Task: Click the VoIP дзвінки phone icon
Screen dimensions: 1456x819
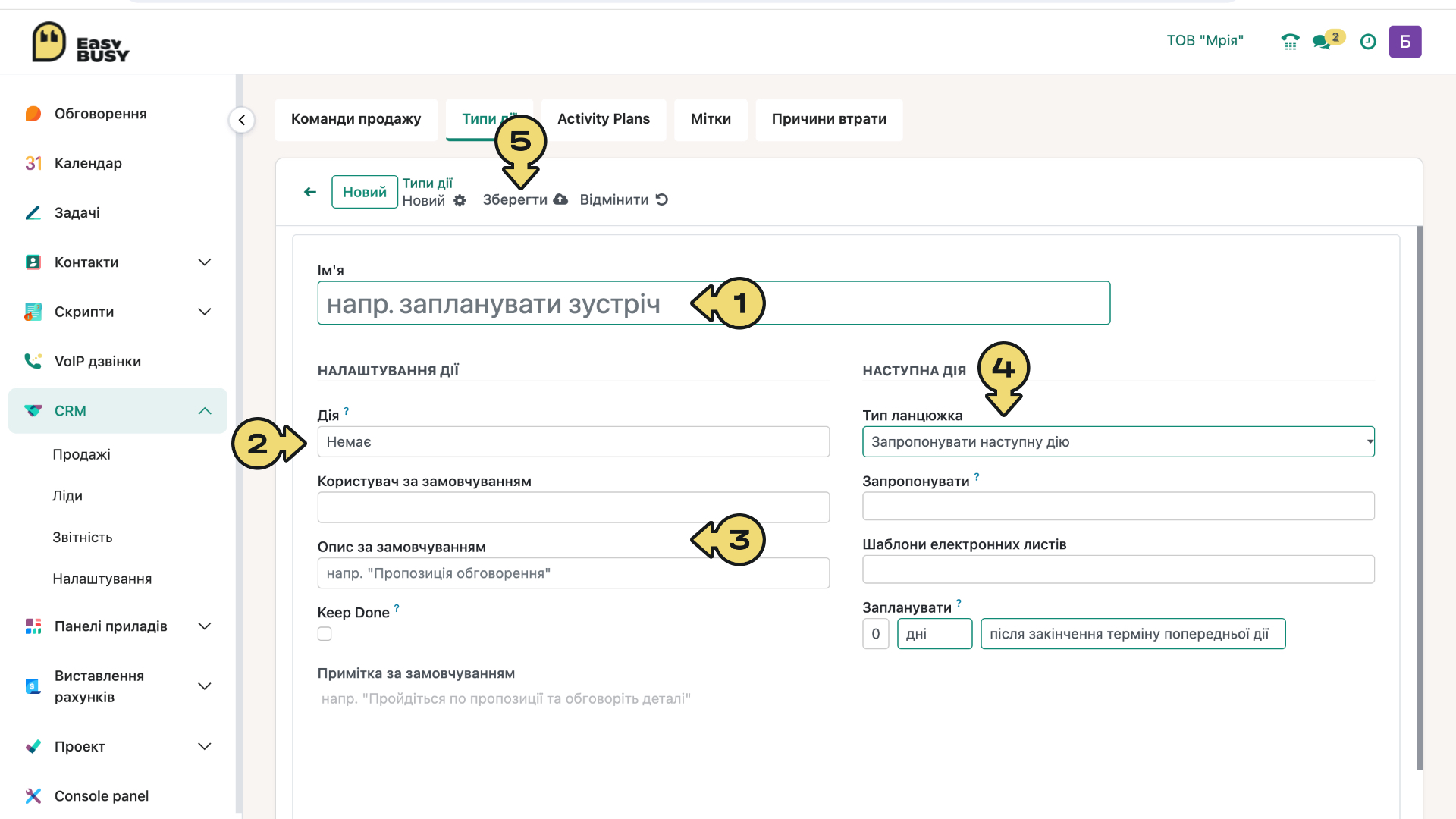Action: pyautogui.click(x=33, y=361)
